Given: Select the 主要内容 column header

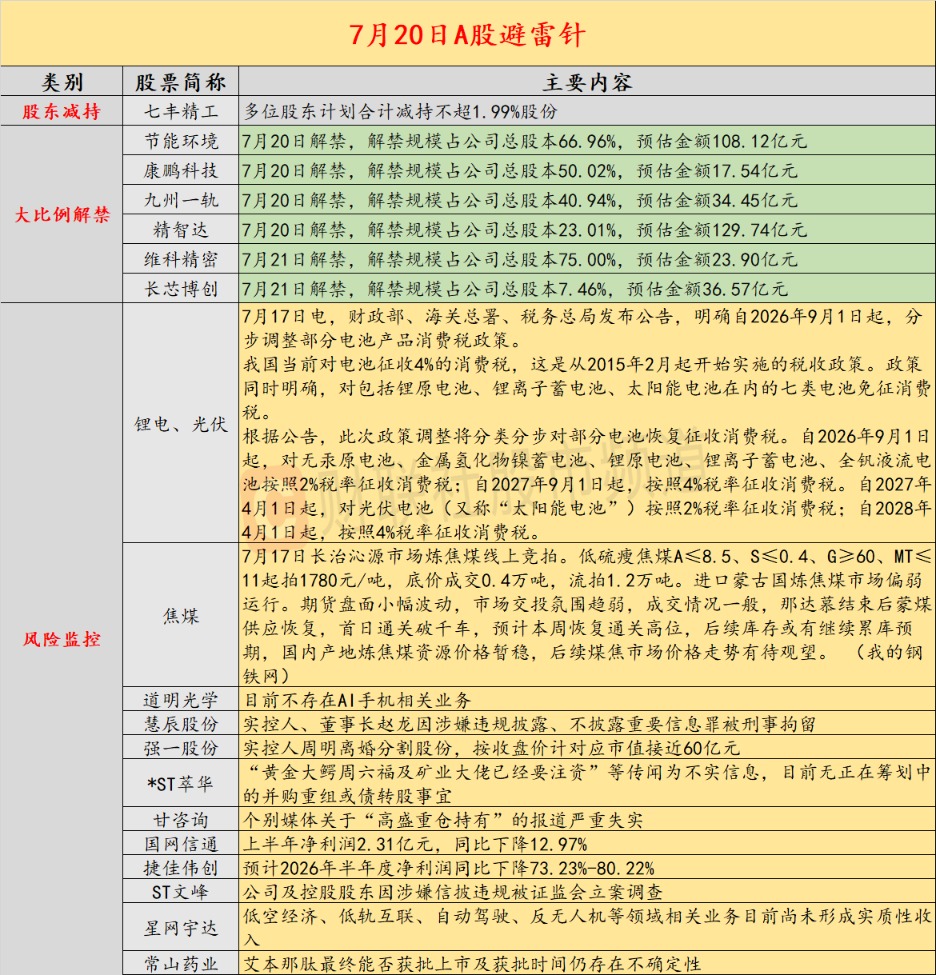Looking at the screenshot, I should [587, 82].
